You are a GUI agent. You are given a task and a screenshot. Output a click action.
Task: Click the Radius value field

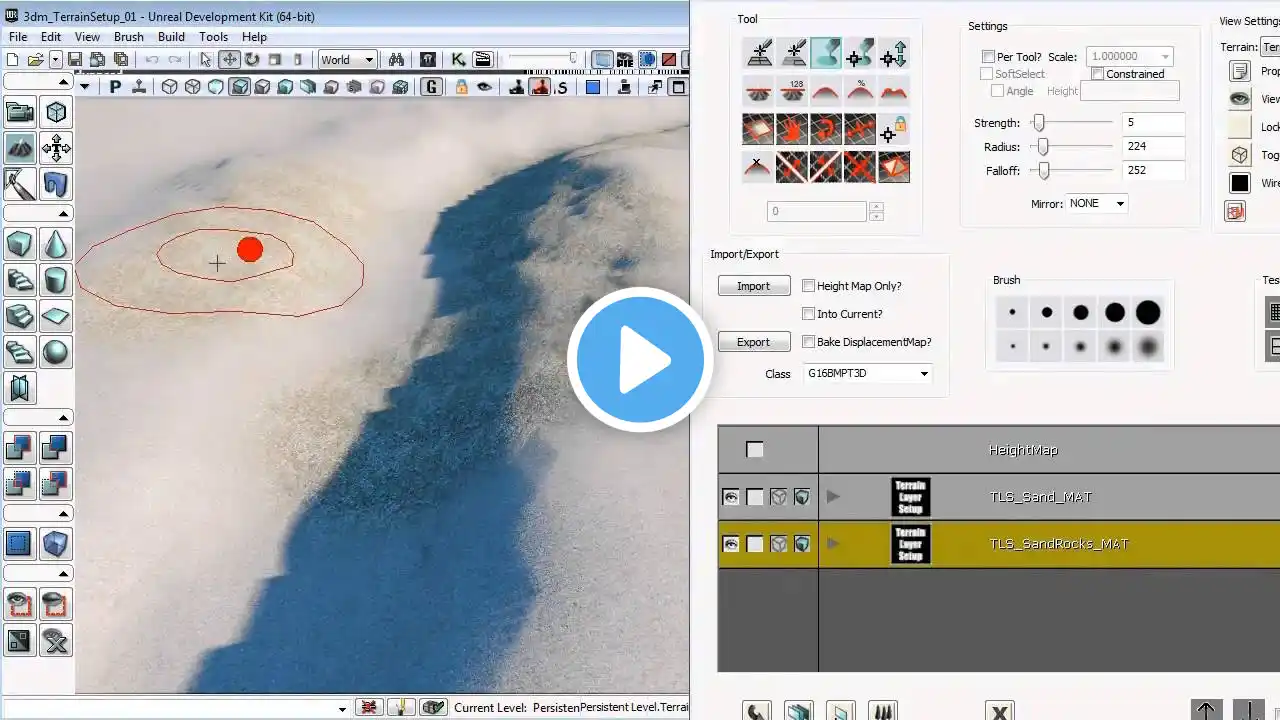tap(1153, 147)
